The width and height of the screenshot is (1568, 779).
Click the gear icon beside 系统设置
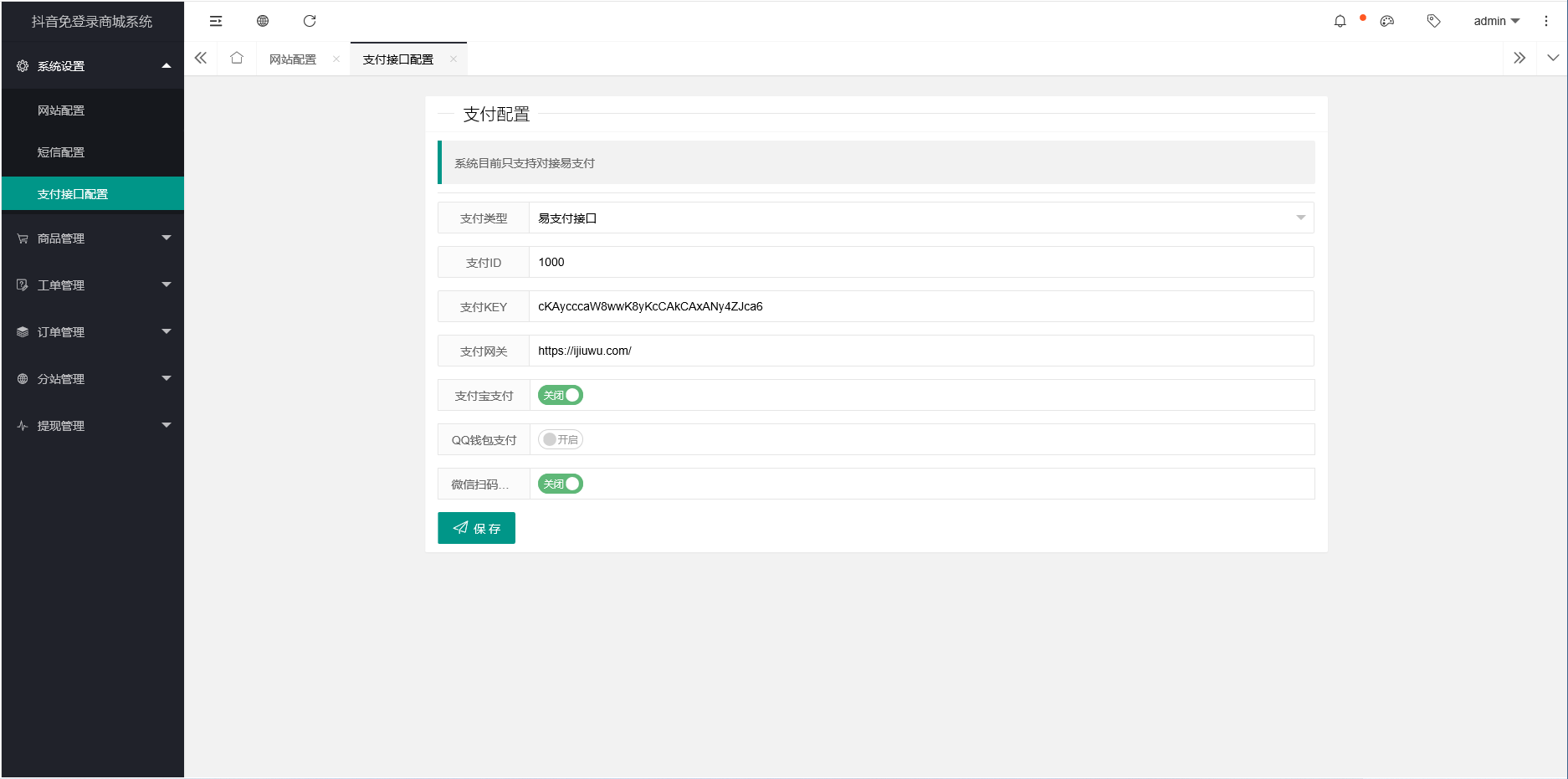point(23,65)
